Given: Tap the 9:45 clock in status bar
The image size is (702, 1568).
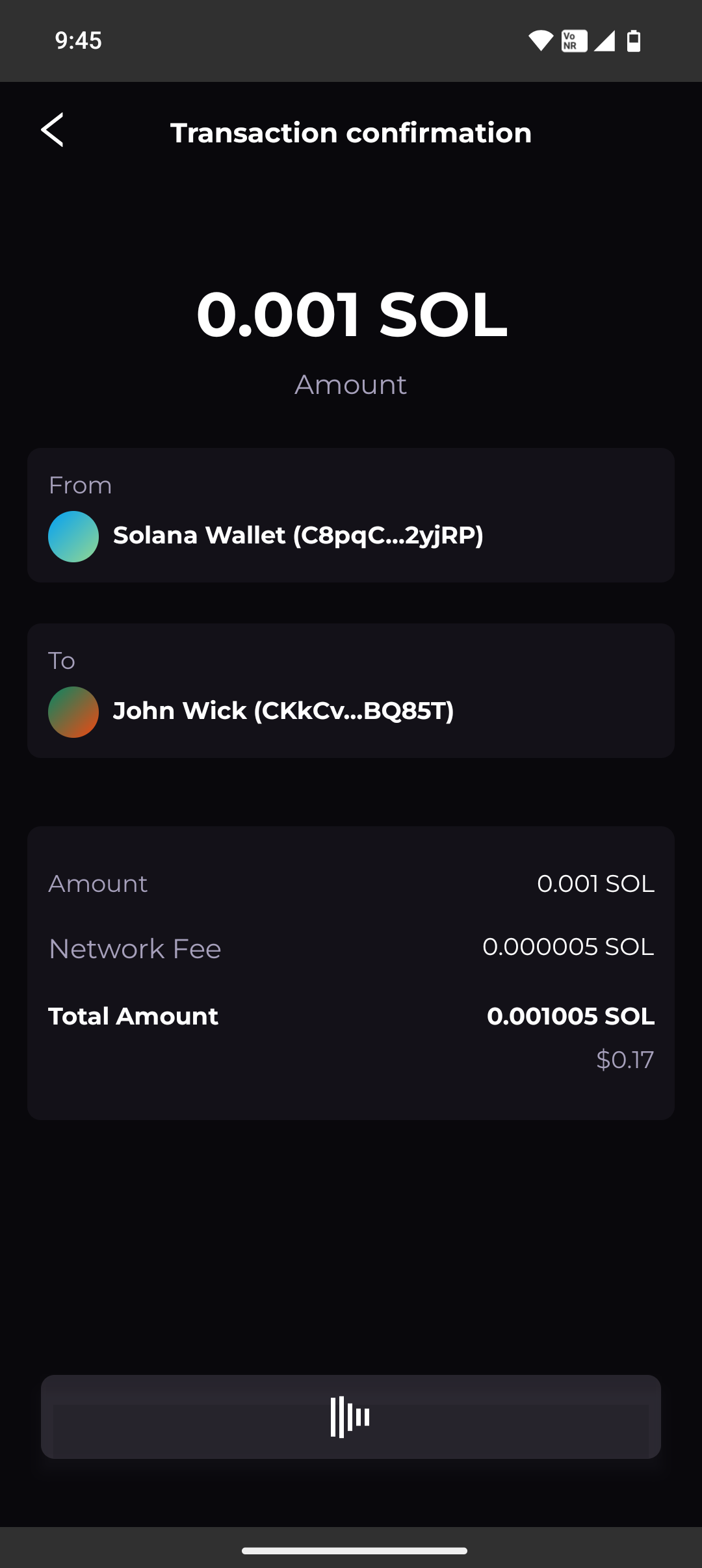Looking at the screenshot, I should (x=79, y=41).
